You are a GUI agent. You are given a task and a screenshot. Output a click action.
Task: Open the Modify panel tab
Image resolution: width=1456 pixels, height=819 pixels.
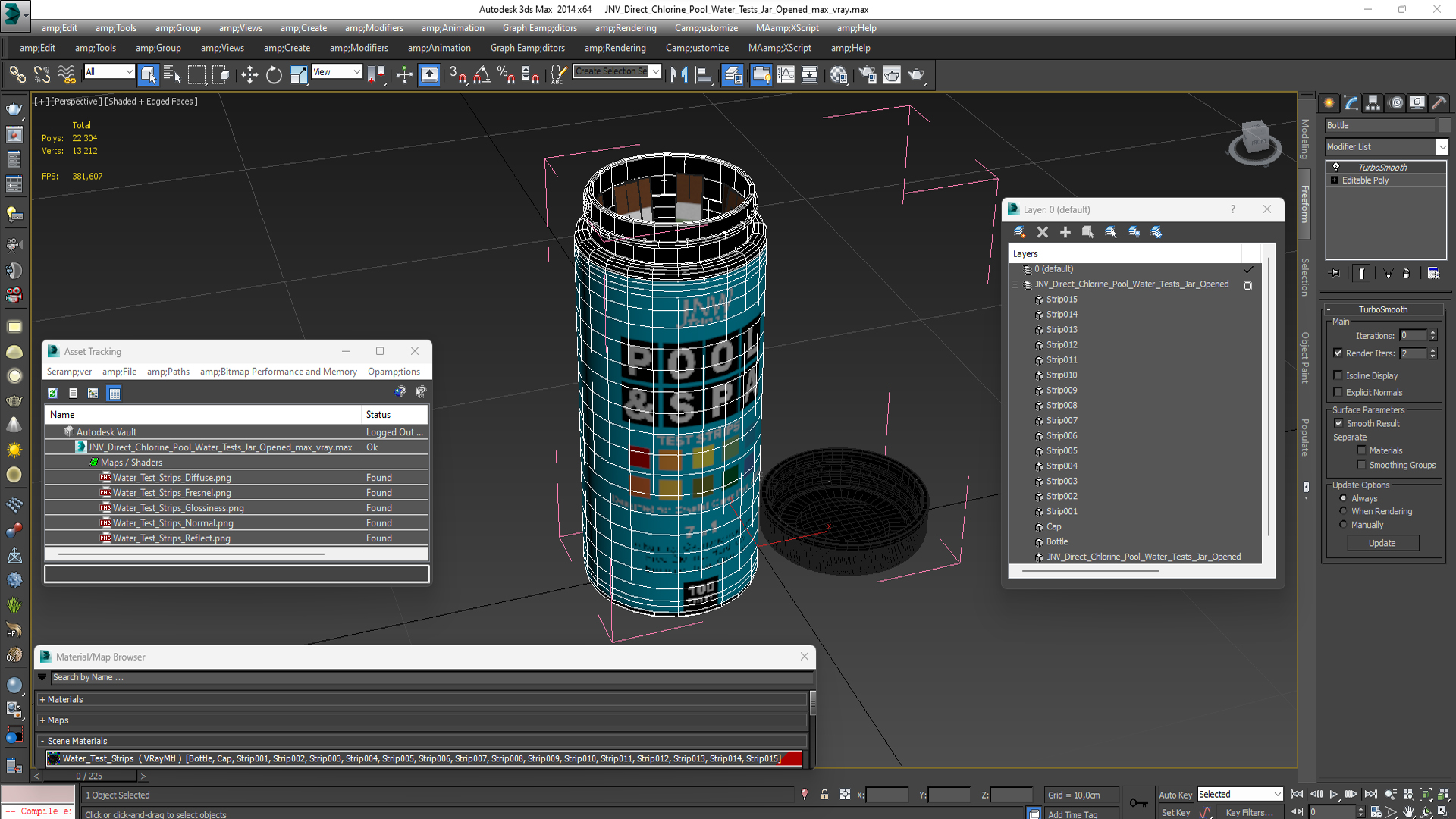1351,102
